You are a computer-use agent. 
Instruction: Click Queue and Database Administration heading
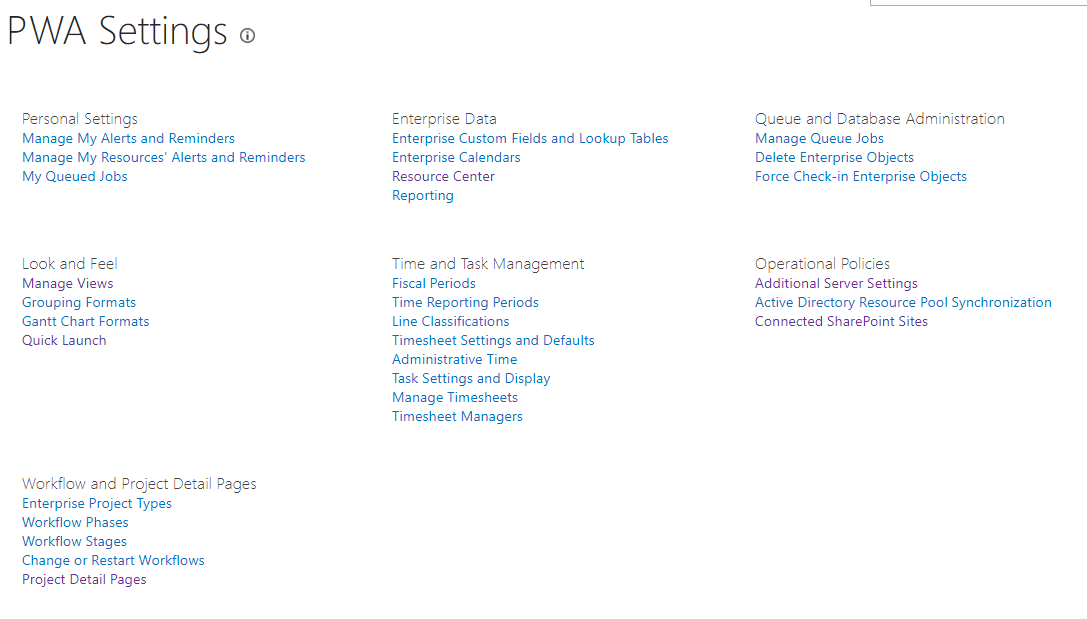point(880,119)
